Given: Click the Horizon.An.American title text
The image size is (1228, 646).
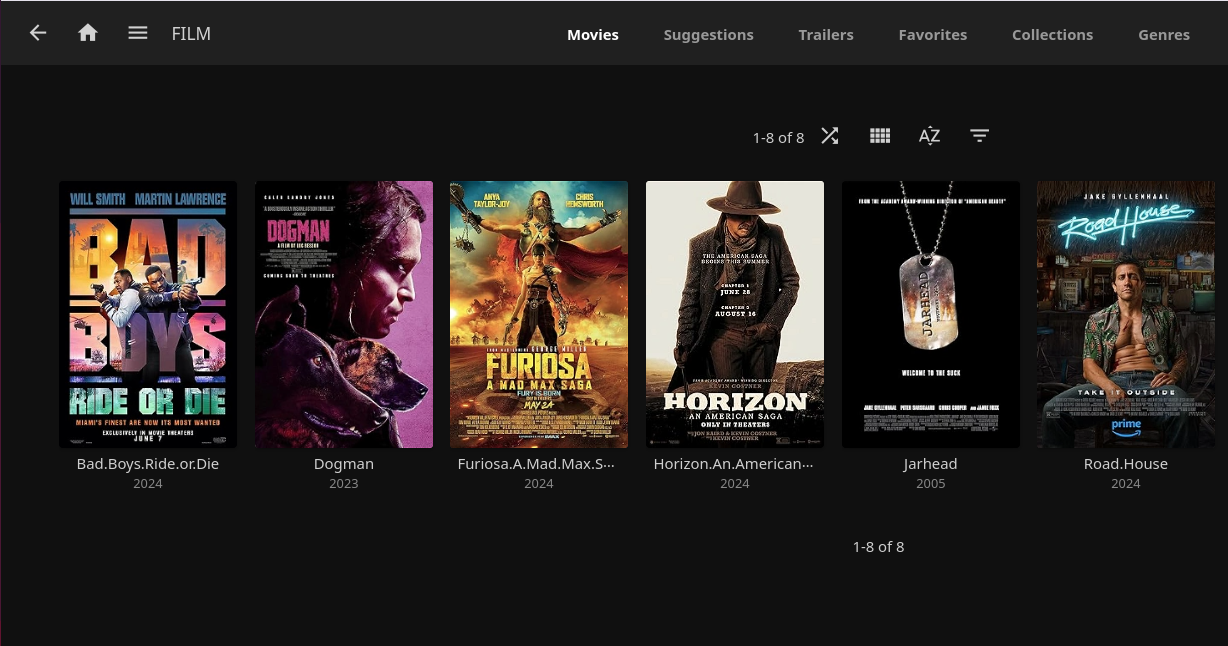Looking at the screenshot, I should pyautogui.click(x=733, y=464).
